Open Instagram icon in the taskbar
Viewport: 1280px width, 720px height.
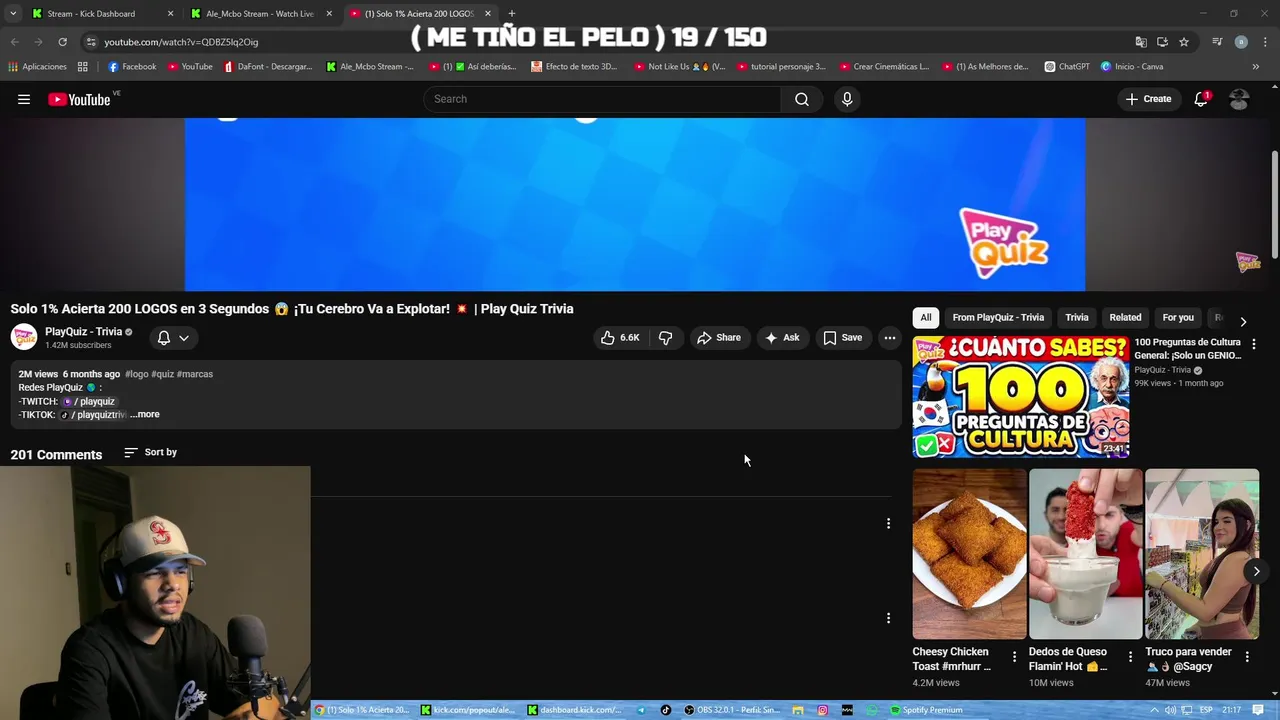(x=822, y=710)
